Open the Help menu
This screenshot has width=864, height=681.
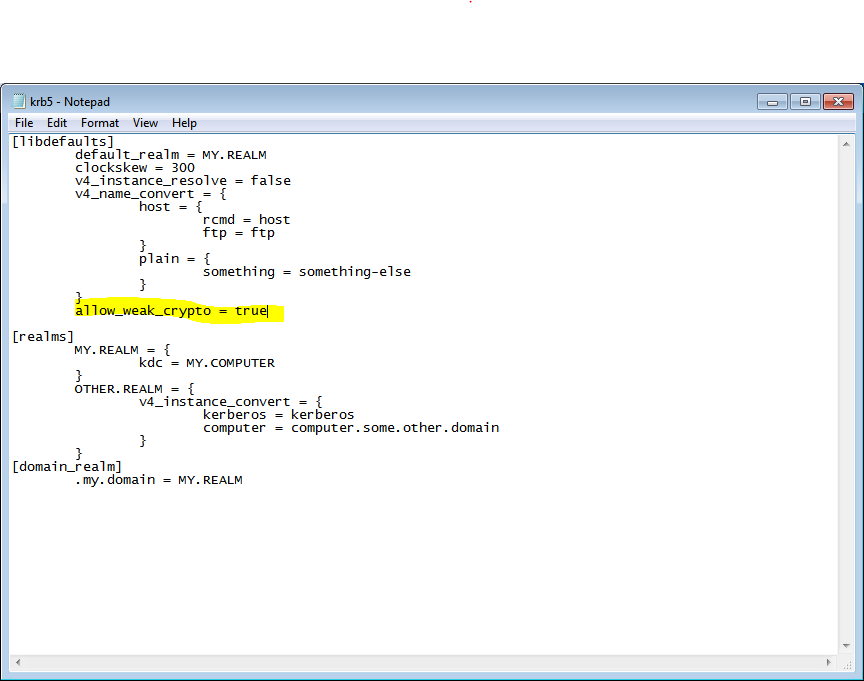click(184, 123)
